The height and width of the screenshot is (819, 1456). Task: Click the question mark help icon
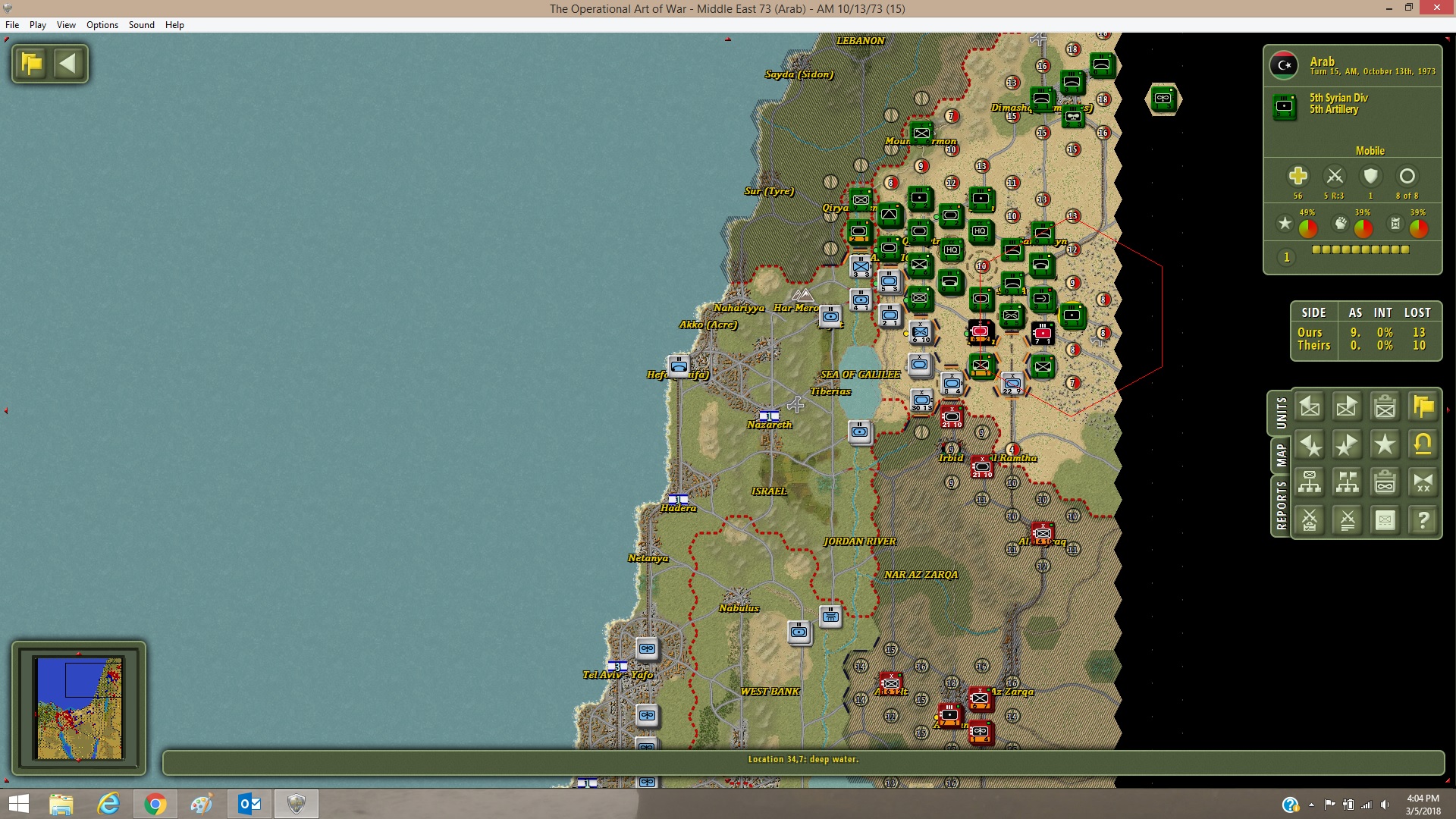click(x=1423, y=520)
